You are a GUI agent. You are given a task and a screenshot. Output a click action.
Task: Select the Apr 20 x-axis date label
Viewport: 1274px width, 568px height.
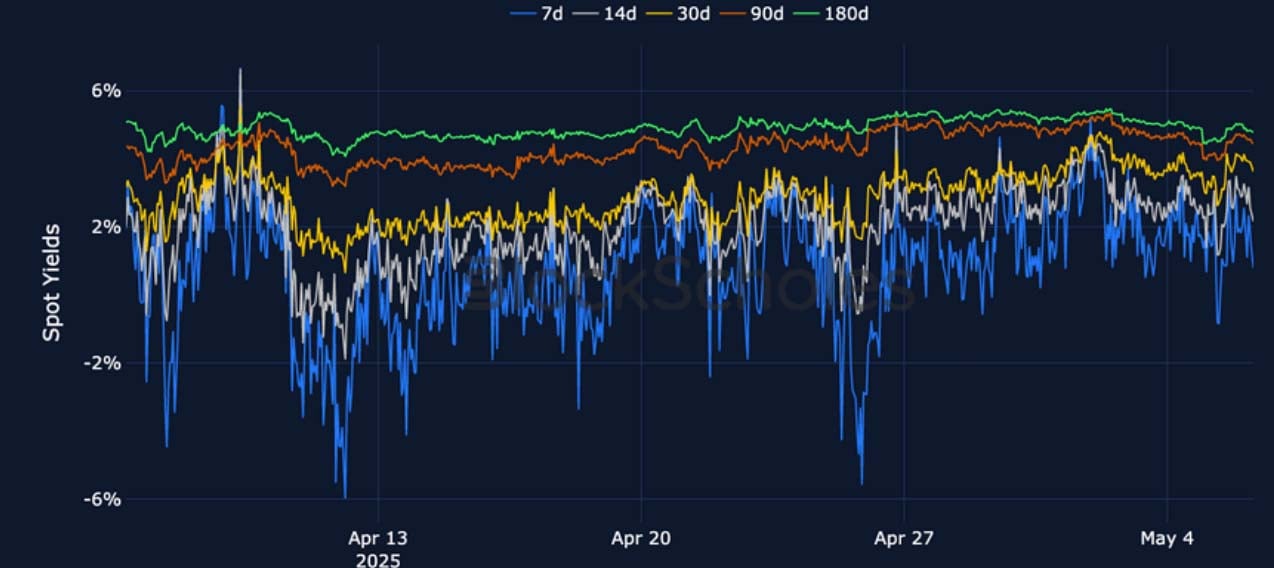pyautogui.click(x=641, y=538)
